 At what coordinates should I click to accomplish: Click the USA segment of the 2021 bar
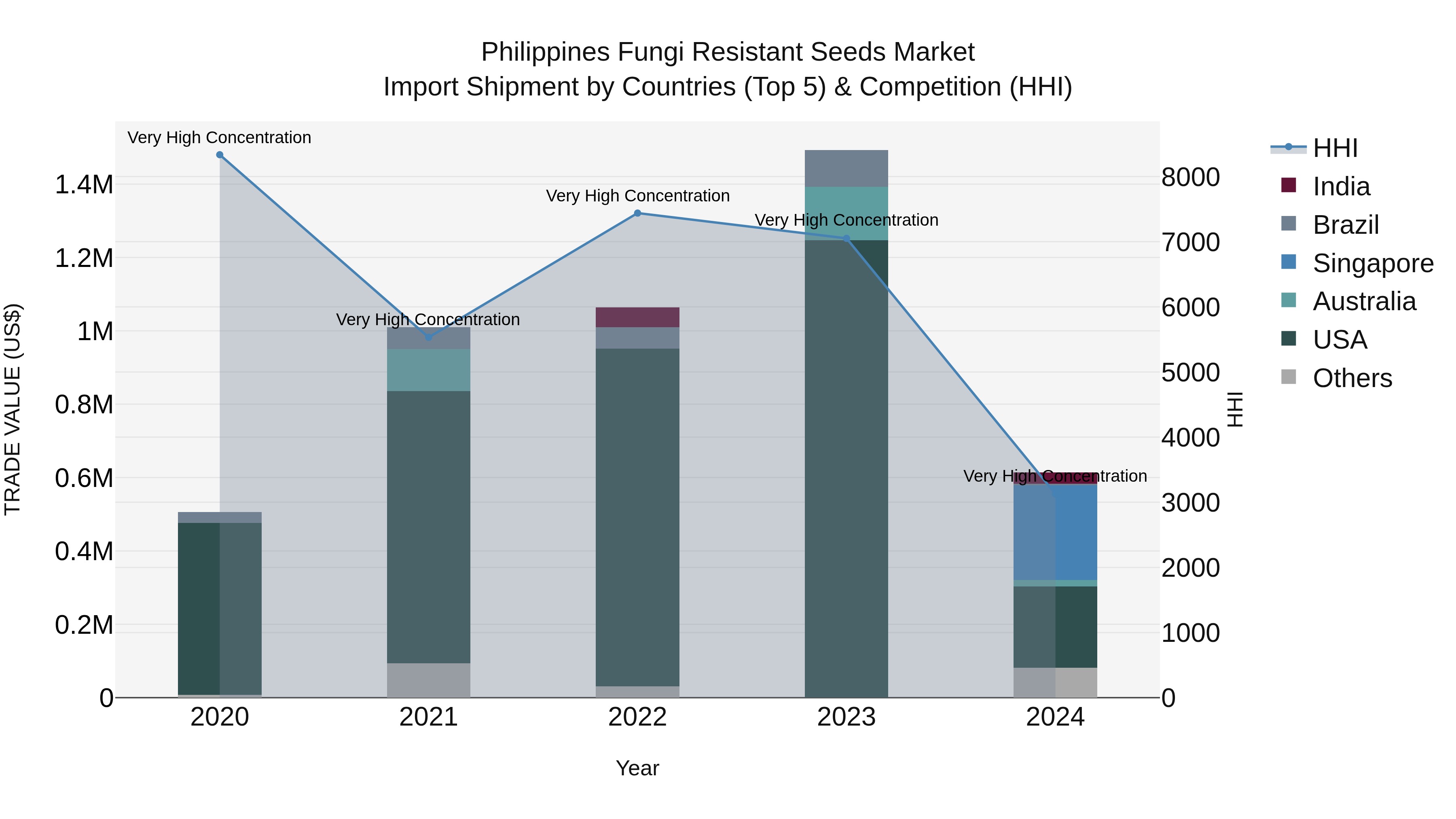pos(428,527)
